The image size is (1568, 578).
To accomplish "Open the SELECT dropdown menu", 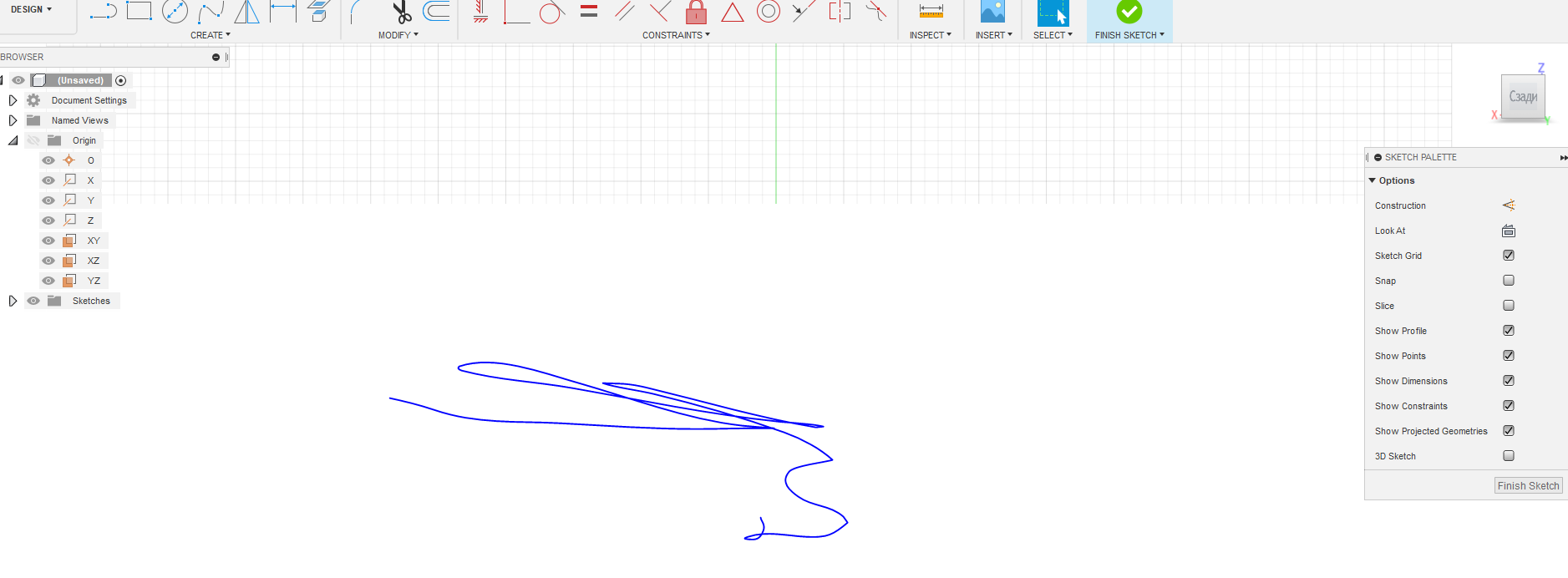I will pos(1053,35).
